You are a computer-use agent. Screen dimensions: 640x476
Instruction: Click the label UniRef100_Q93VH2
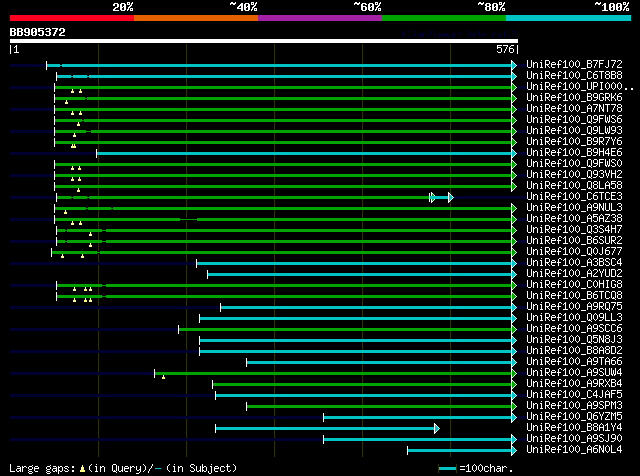[574, 174]
